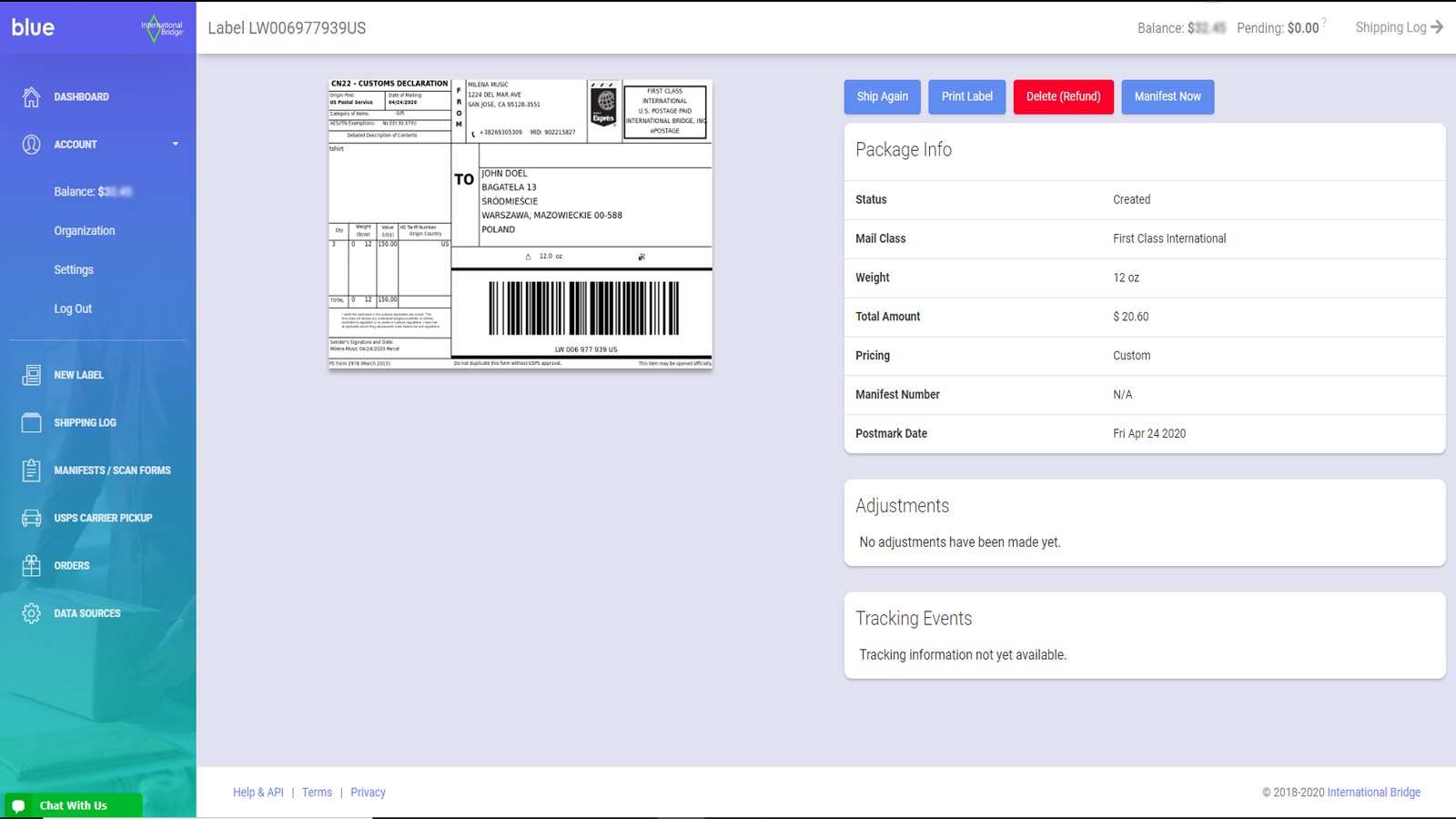Click the blue logo text
Viewport: 1456px width, 819px height.
(x=33, y=27)
